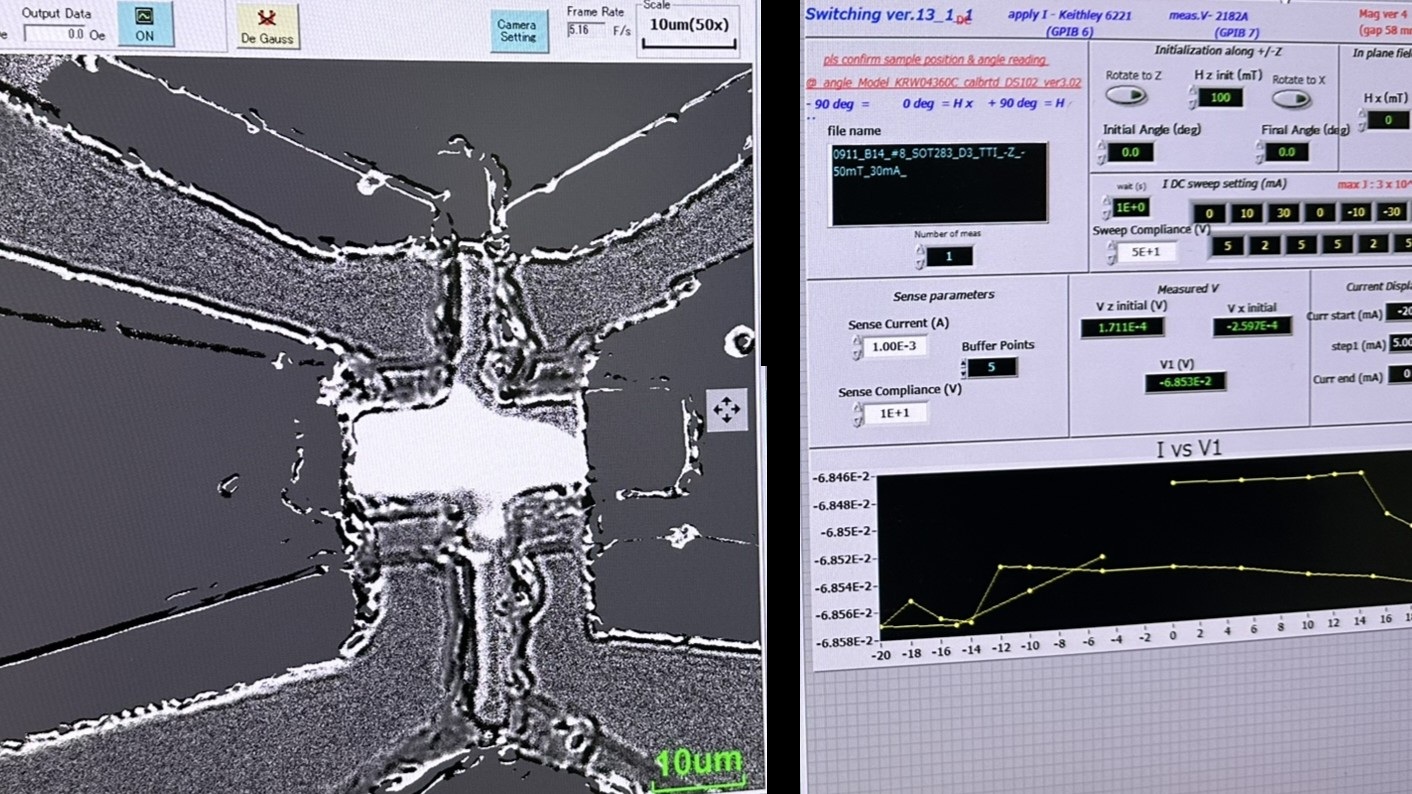Click the Number of meas stepper
Image resolution: width=1412 pixels, height=794 pixels.
click(919, 257)
